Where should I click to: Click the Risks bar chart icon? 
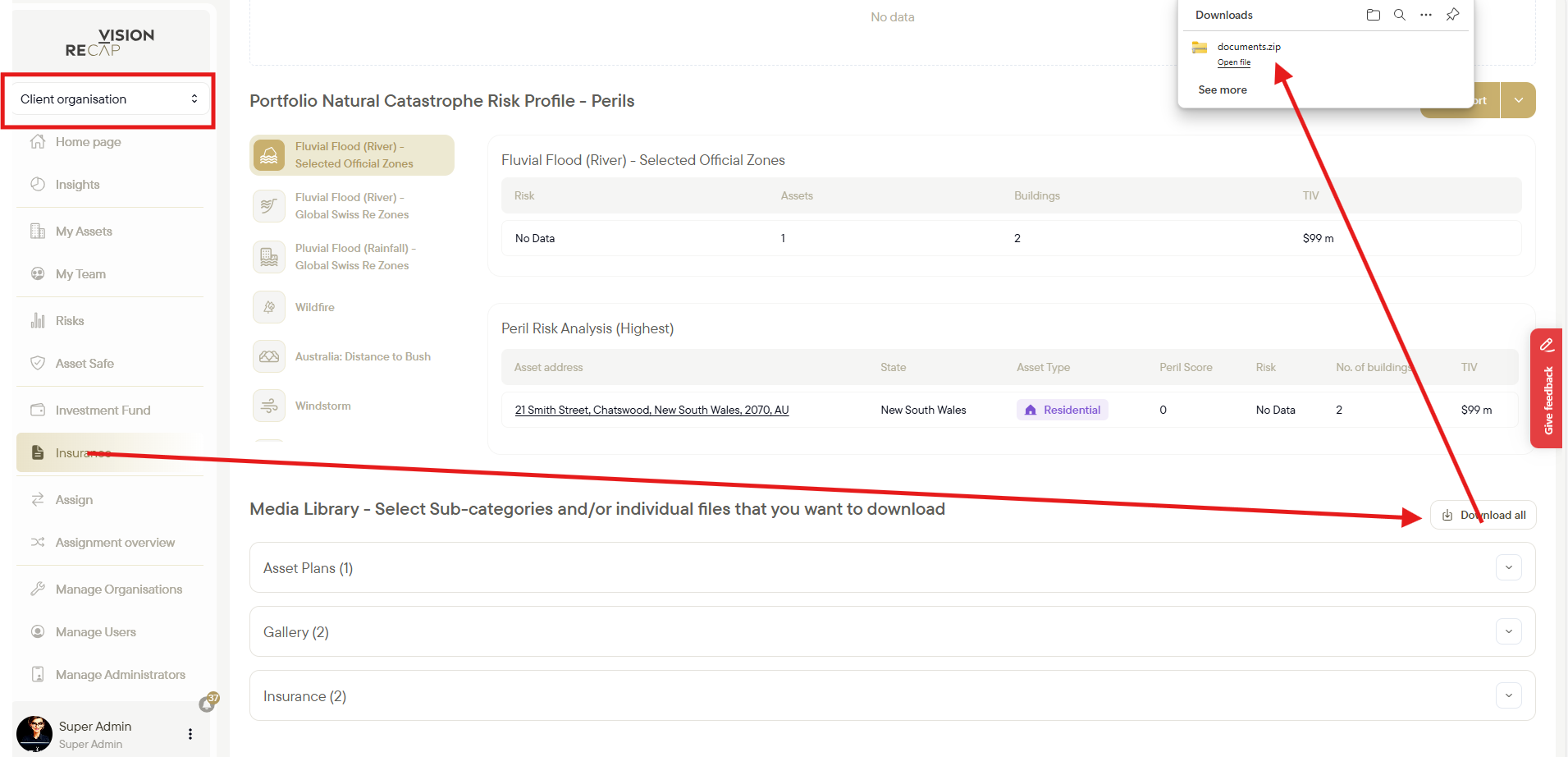tap(38, 321)
